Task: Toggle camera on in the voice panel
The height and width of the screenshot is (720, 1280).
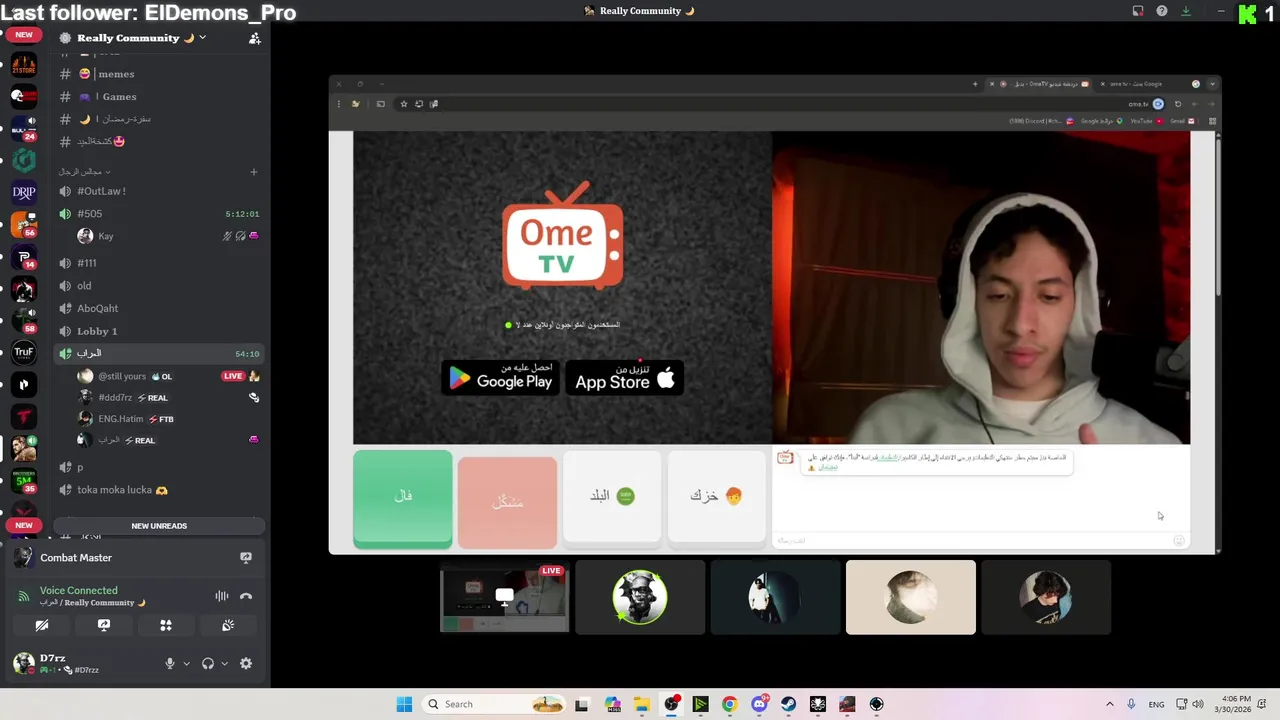Action: pos(42,626)
